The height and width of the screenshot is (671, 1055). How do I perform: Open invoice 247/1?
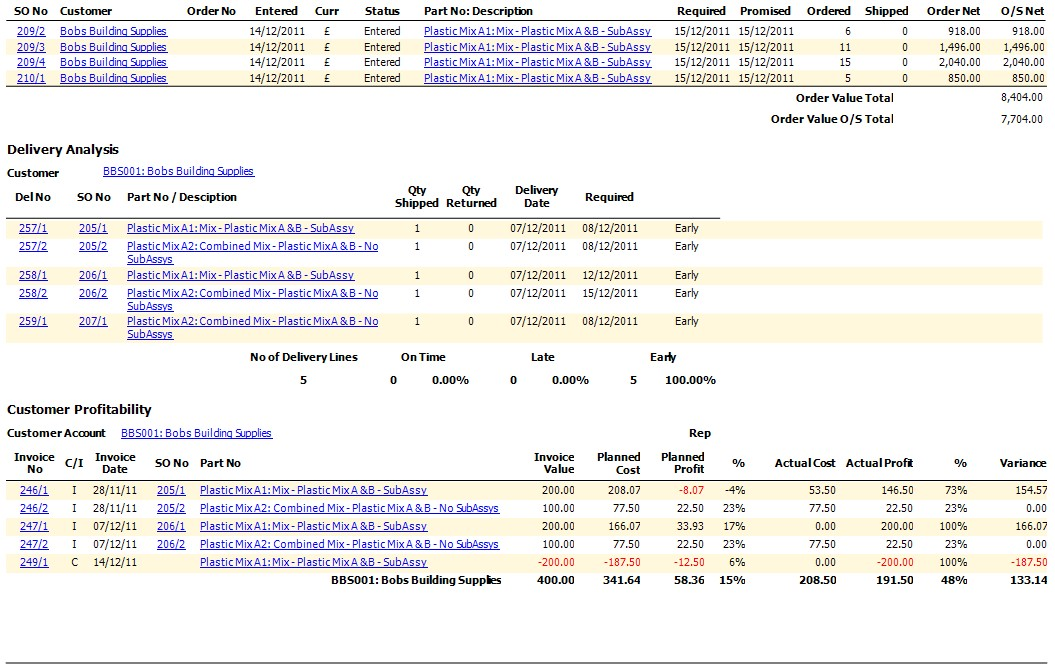coord(34,526)
